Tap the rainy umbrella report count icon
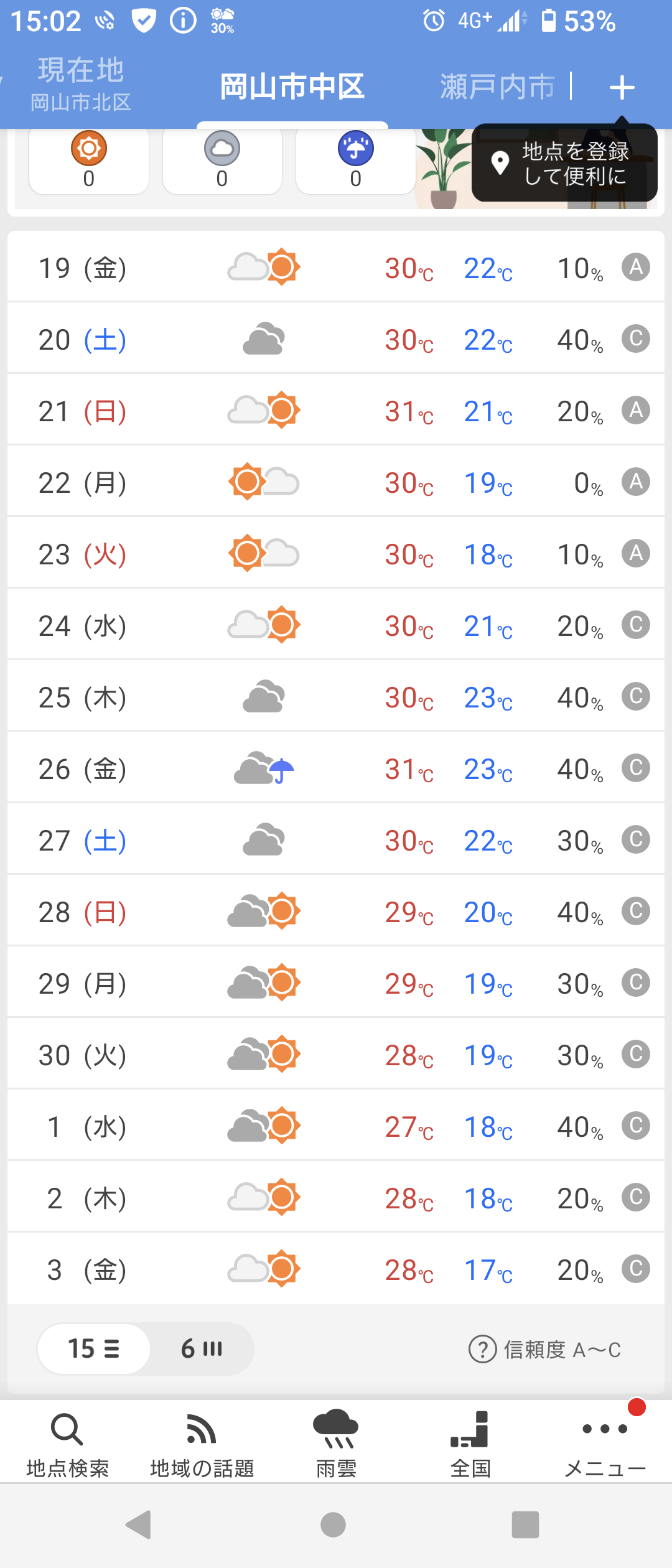 (355, 149)
